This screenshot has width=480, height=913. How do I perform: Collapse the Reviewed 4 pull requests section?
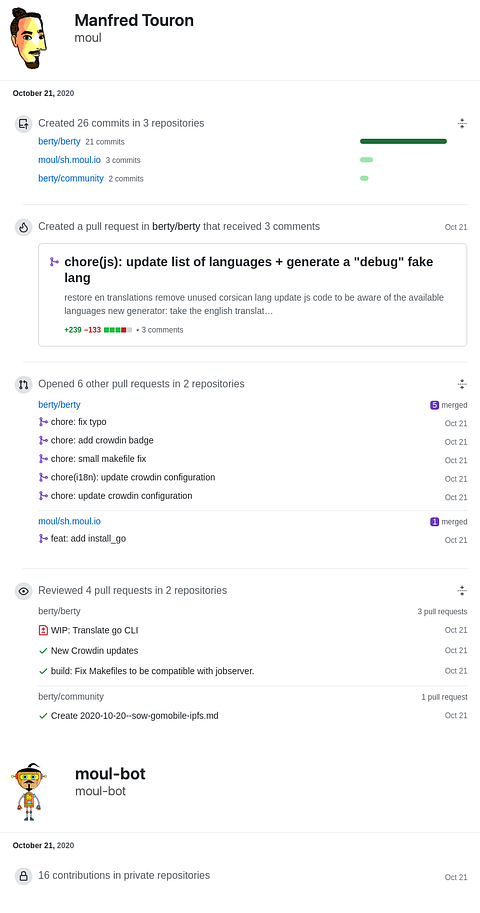pos(462,591)
